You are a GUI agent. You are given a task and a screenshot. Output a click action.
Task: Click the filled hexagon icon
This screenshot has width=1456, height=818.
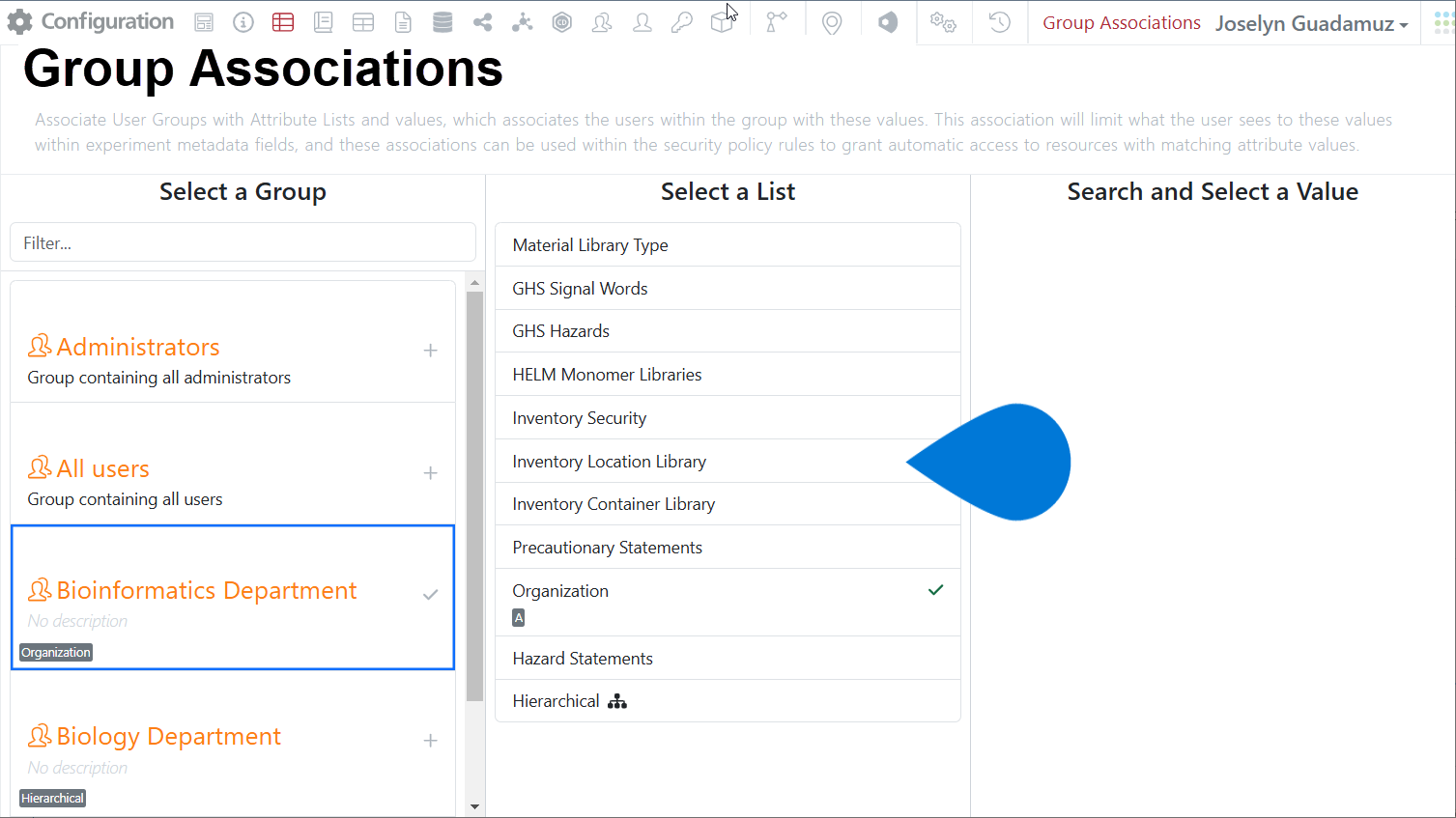888,22
